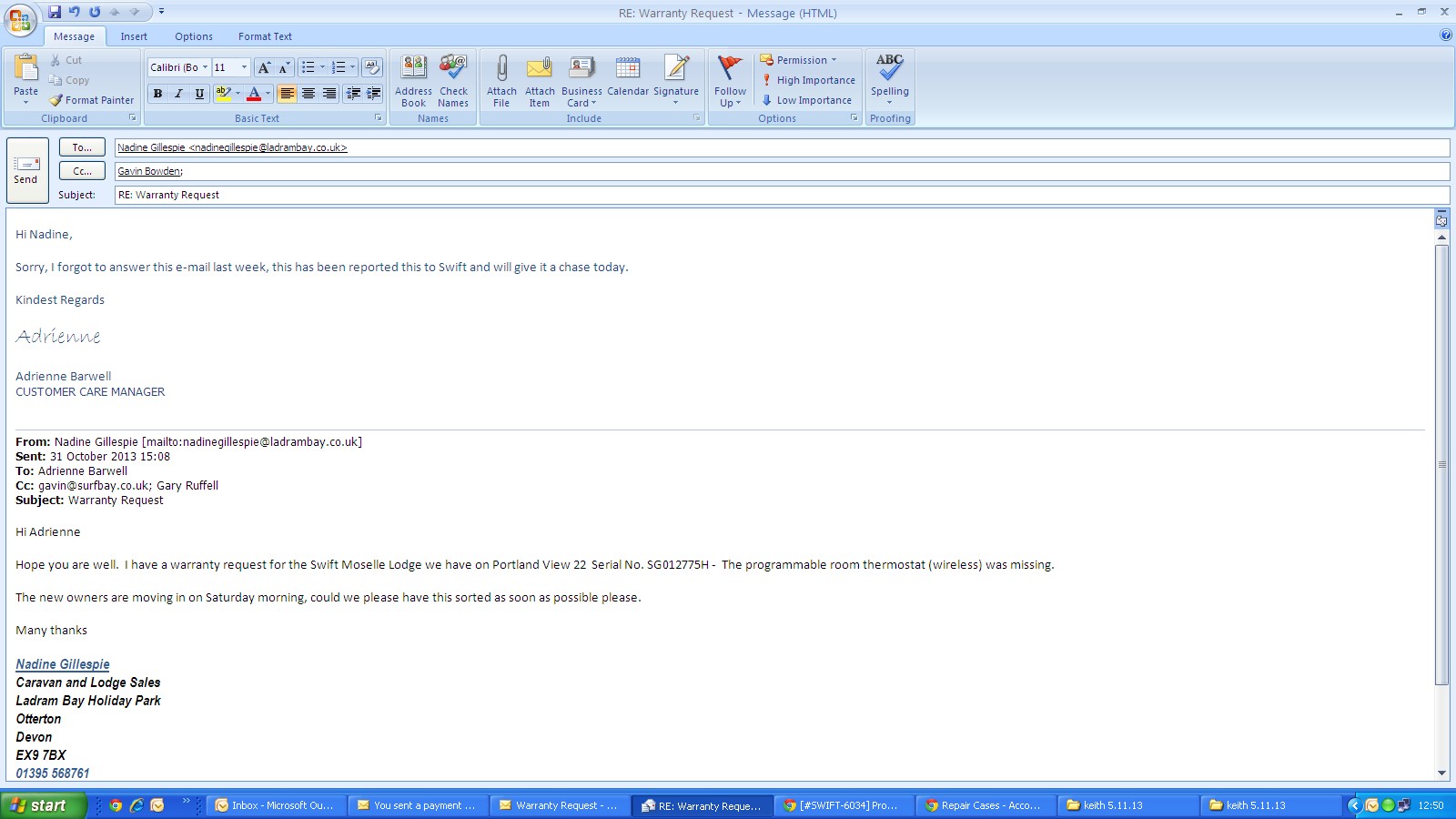The height and width of the screenshot is (819, 1456).
Task: Attach a file to the message
Action: pyautogui.click(x=501, y=81)
